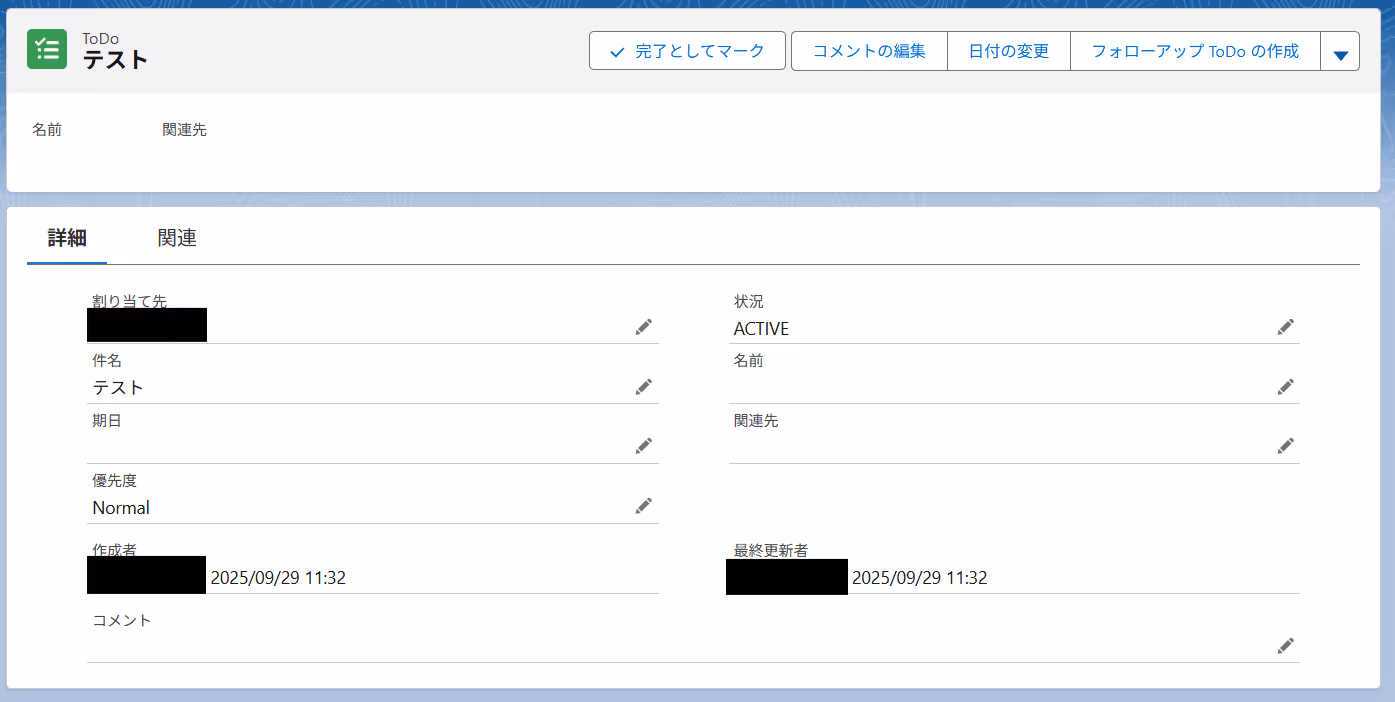Click the 状況 field label
Viewport: 1395px width, 702px height.
click(x=749, y=301)
